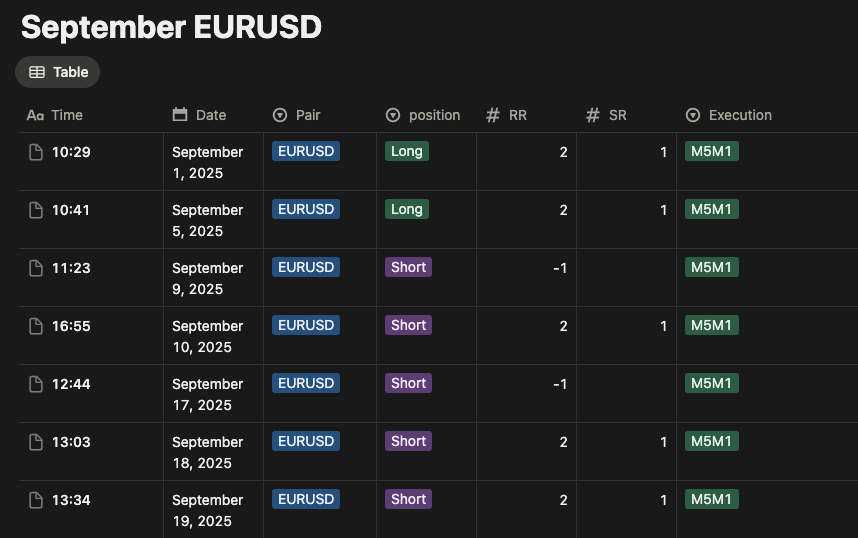
Task: Open the Execution column header menu
Action: [767, 115]
